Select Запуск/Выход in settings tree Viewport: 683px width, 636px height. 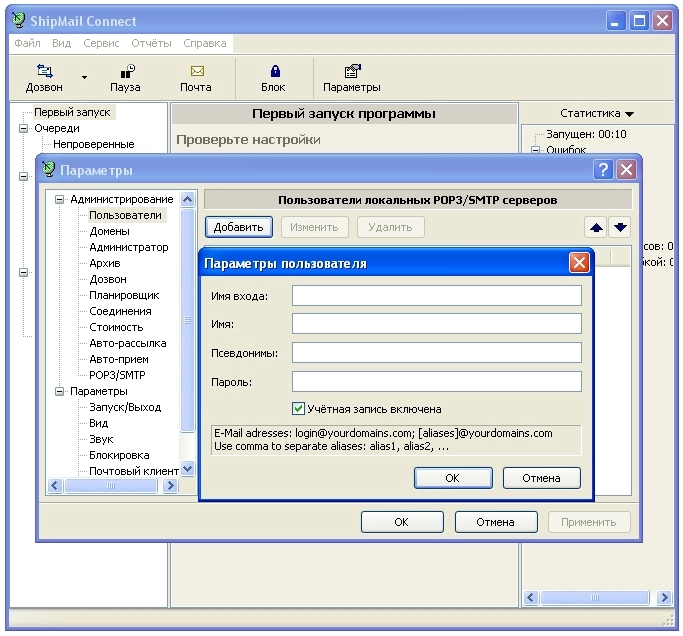pyautogui.click(x=125, y=407)
